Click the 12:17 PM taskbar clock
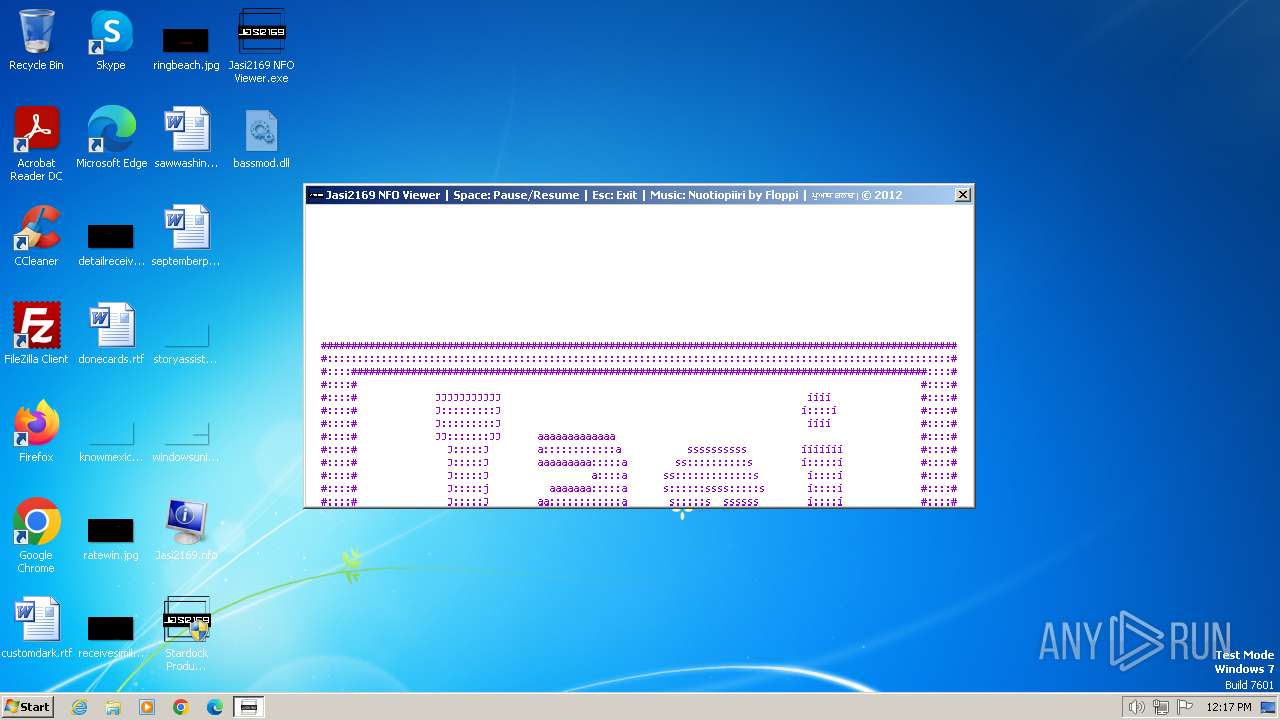 (1229, 707)
